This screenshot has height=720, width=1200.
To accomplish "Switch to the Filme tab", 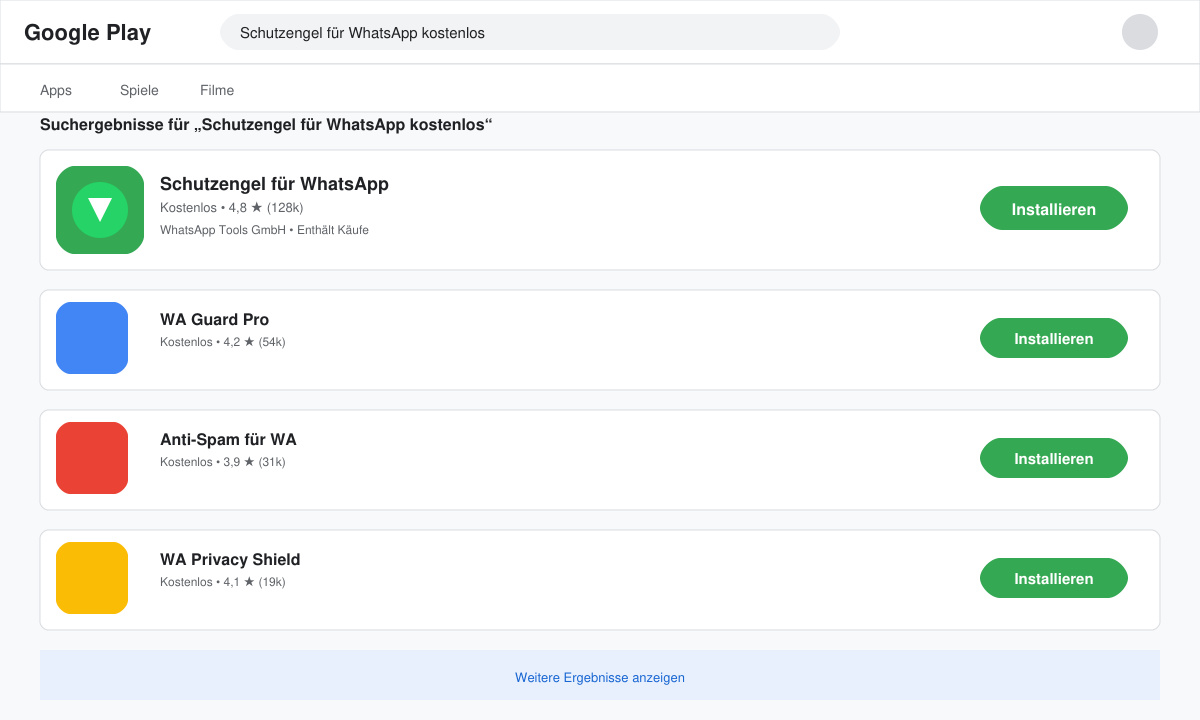I will tap(217, 90).
